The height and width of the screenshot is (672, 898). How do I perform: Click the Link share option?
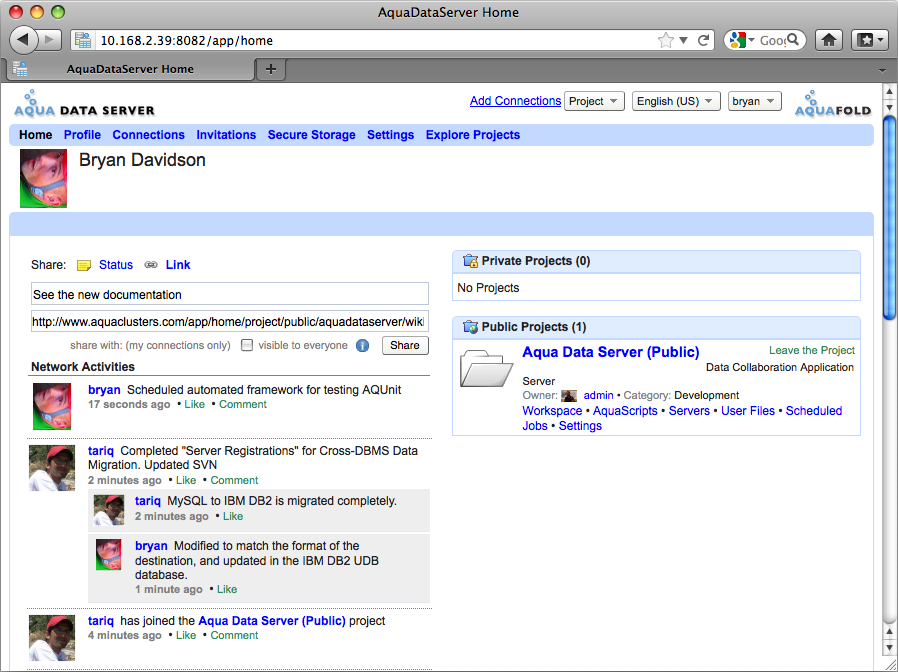pyautogui.click(x=178, y=265)
